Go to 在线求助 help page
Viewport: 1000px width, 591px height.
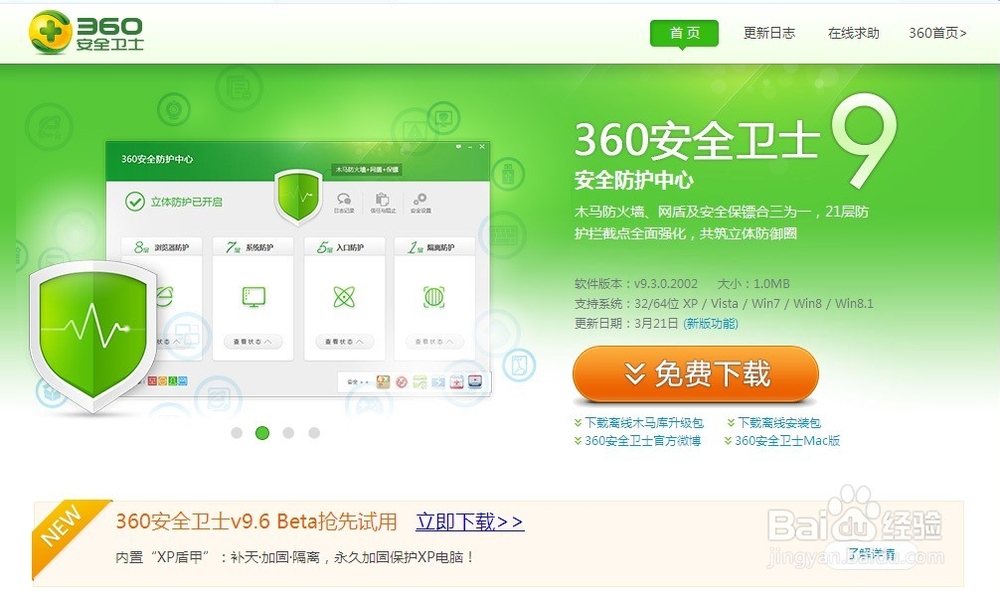[x=853, y=33]
